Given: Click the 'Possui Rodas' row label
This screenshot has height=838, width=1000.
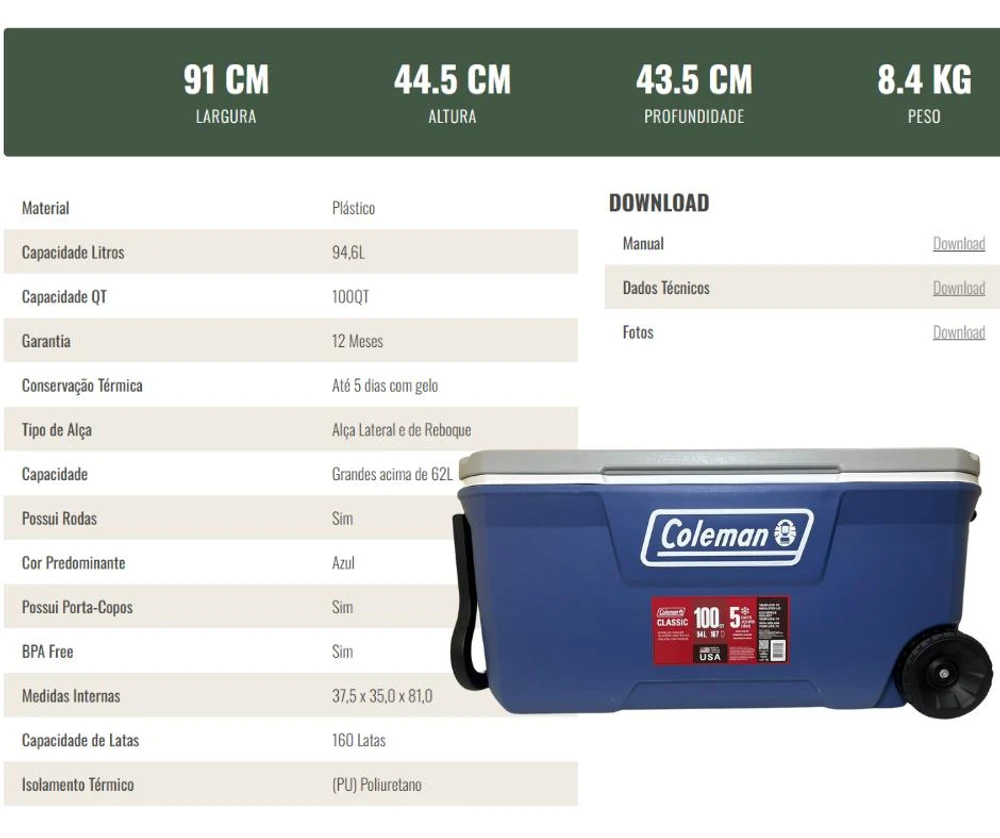Looking at the screenshot, I should [x=59, y=518].
